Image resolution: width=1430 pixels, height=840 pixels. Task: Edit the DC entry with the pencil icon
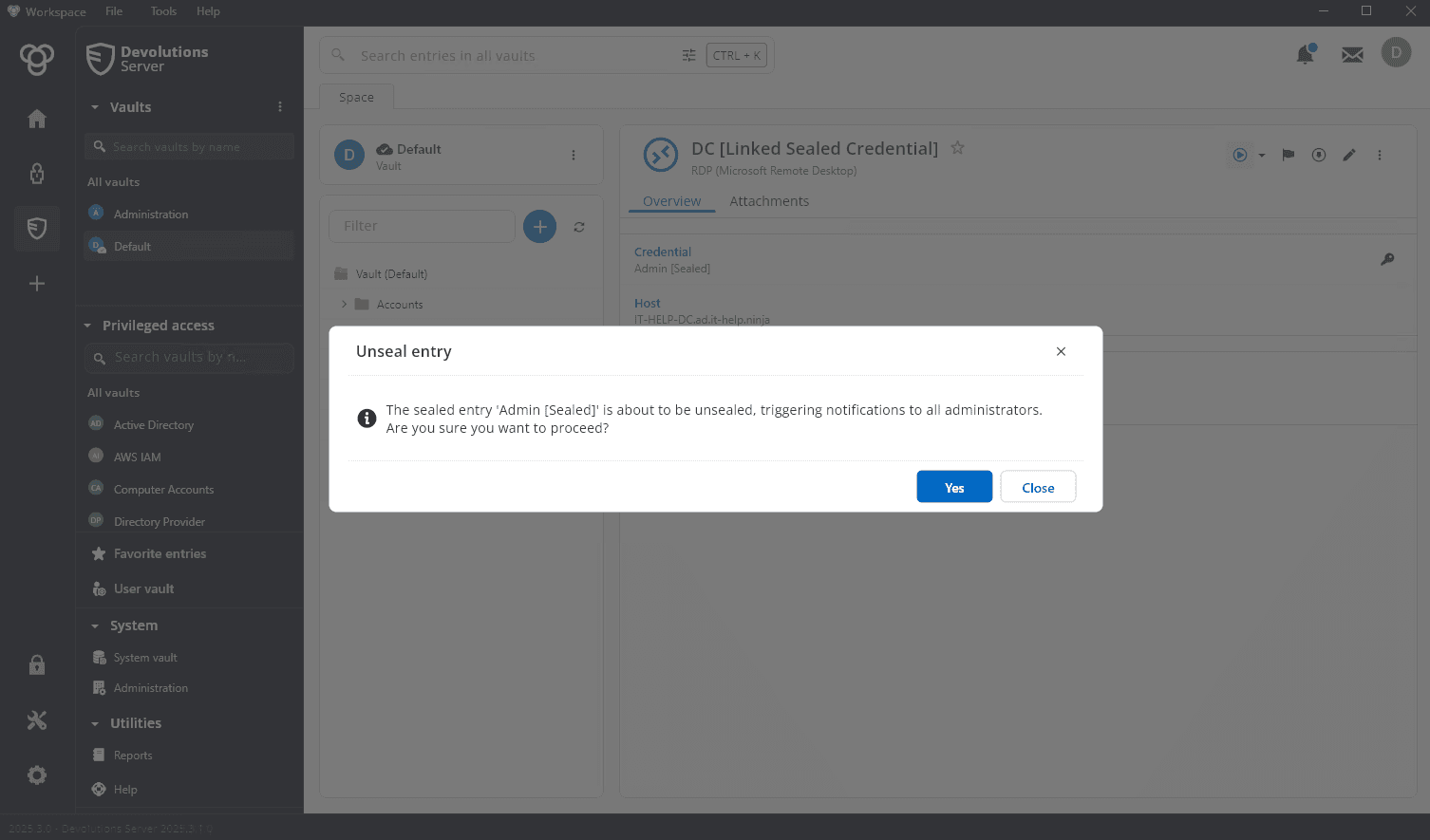(x=1349, y=154)
